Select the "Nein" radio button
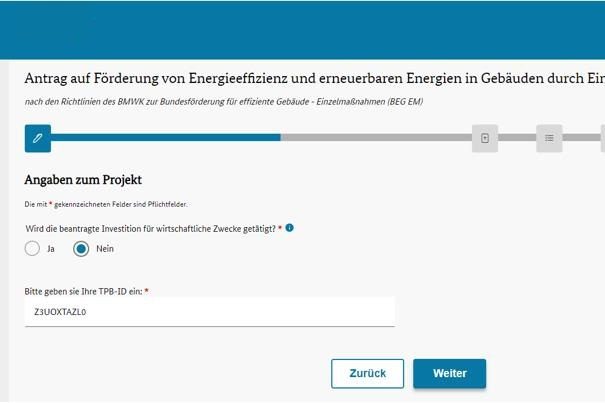This screenshot has height=403, width=605. [x=81, y=248]
